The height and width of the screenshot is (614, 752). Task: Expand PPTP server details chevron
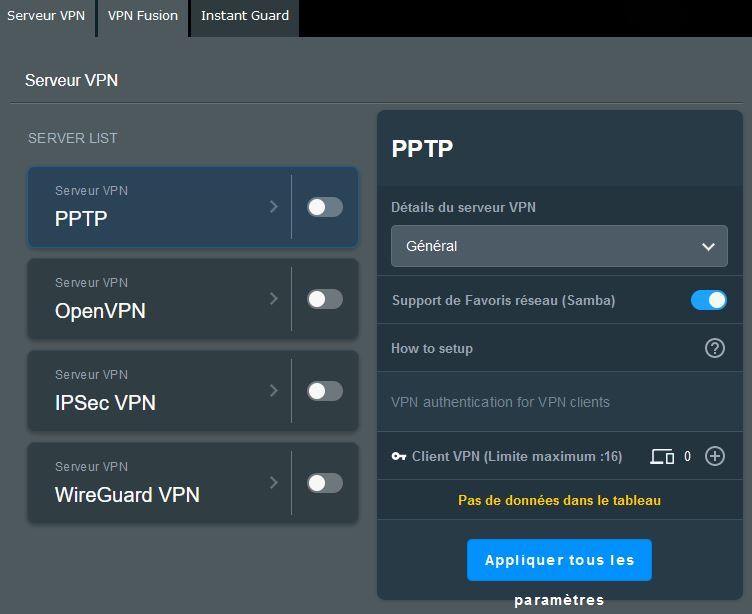point(274,207)
